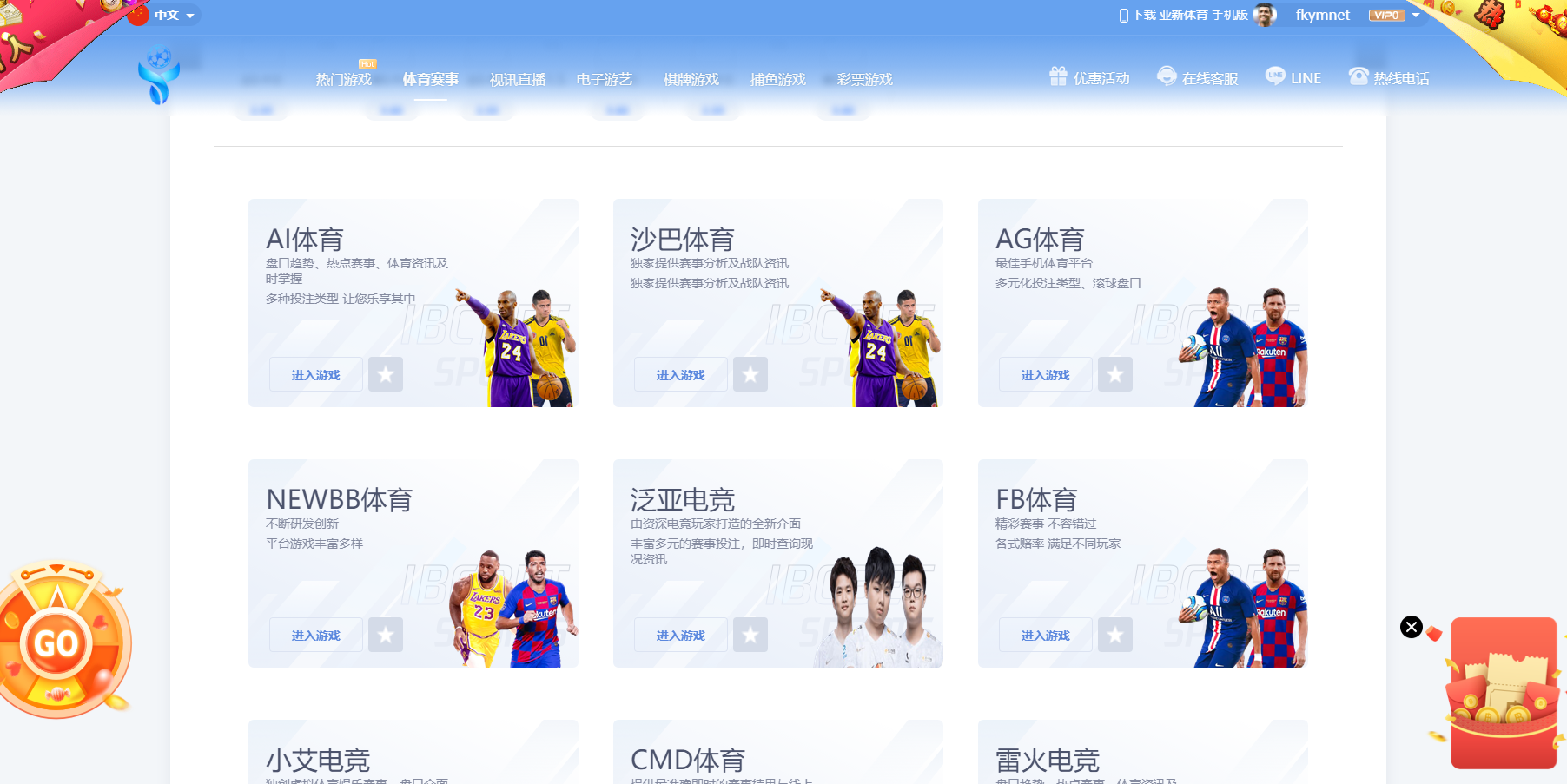
Task: Click the 优惠活动 gift icon
Action: click(1057, 76)
